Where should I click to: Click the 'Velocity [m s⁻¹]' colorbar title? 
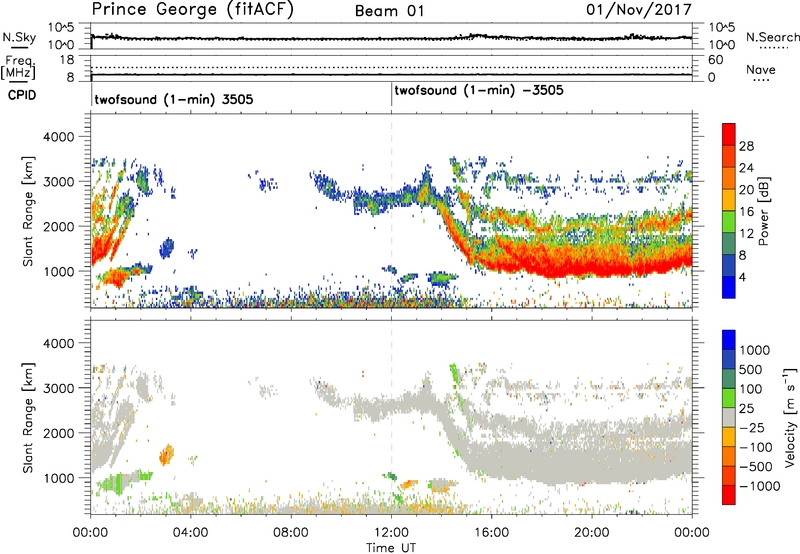coord(790,417)
